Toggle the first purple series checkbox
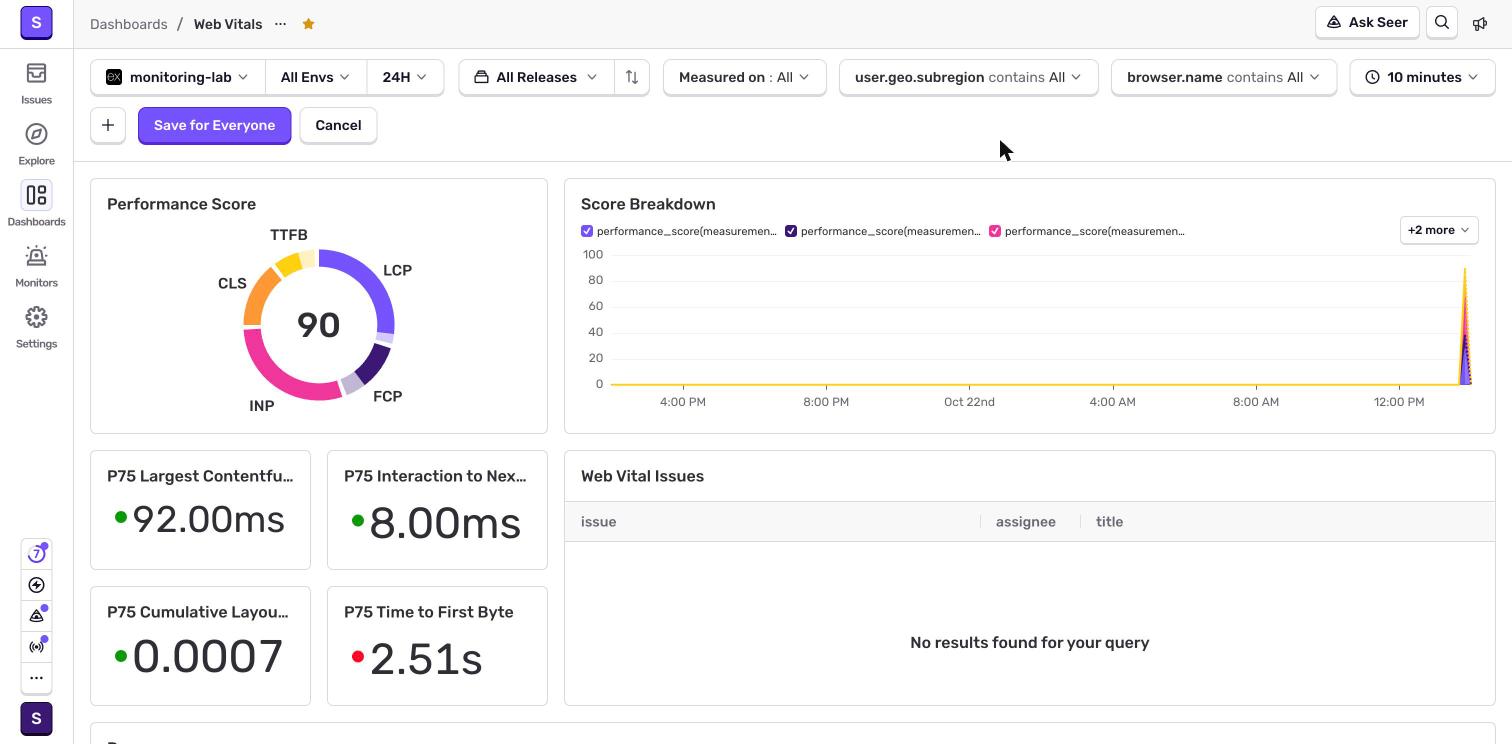 click(x=587, y=231)
